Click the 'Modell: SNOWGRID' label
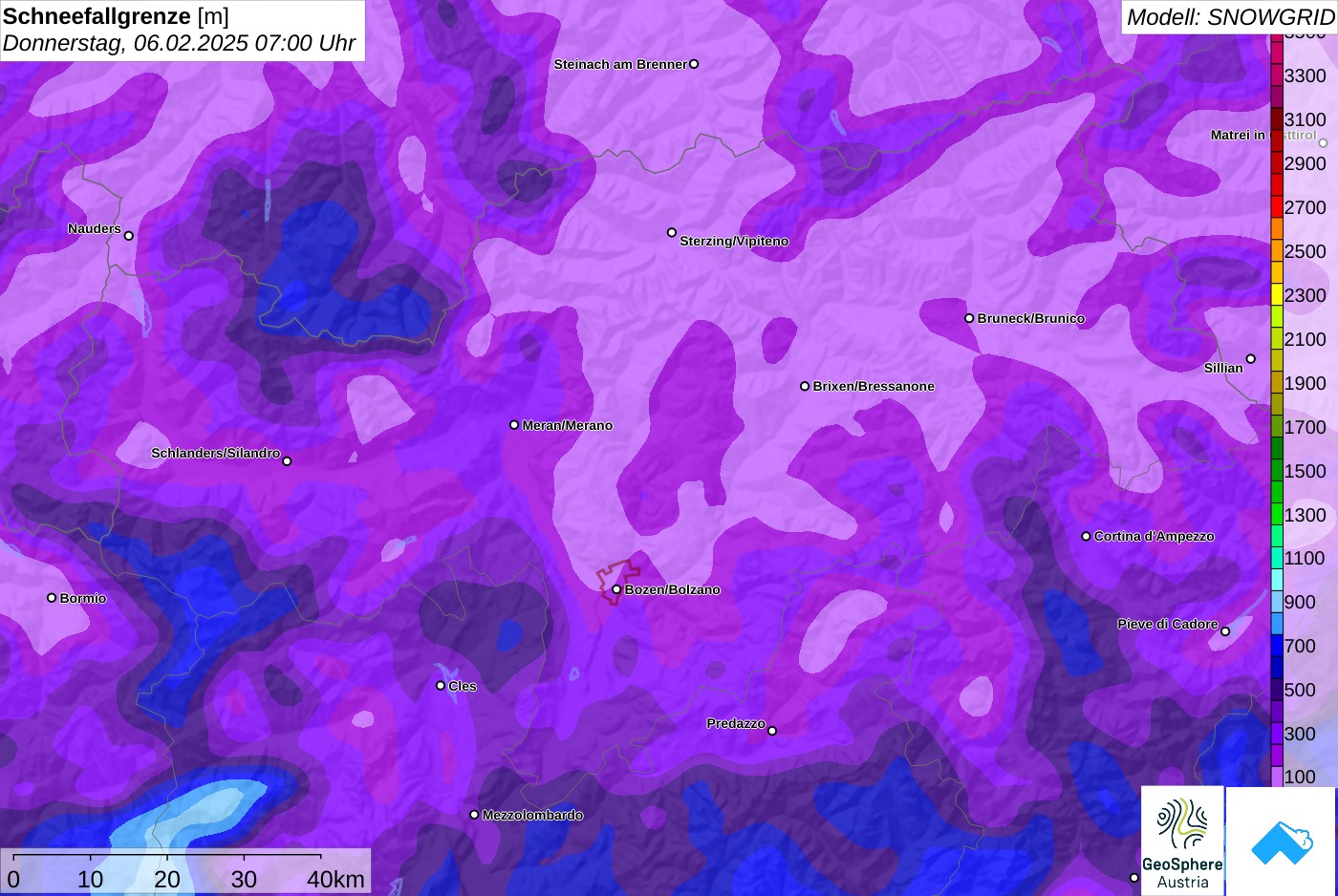This screenshot has width=1338, height=896. coord(1230,17)
